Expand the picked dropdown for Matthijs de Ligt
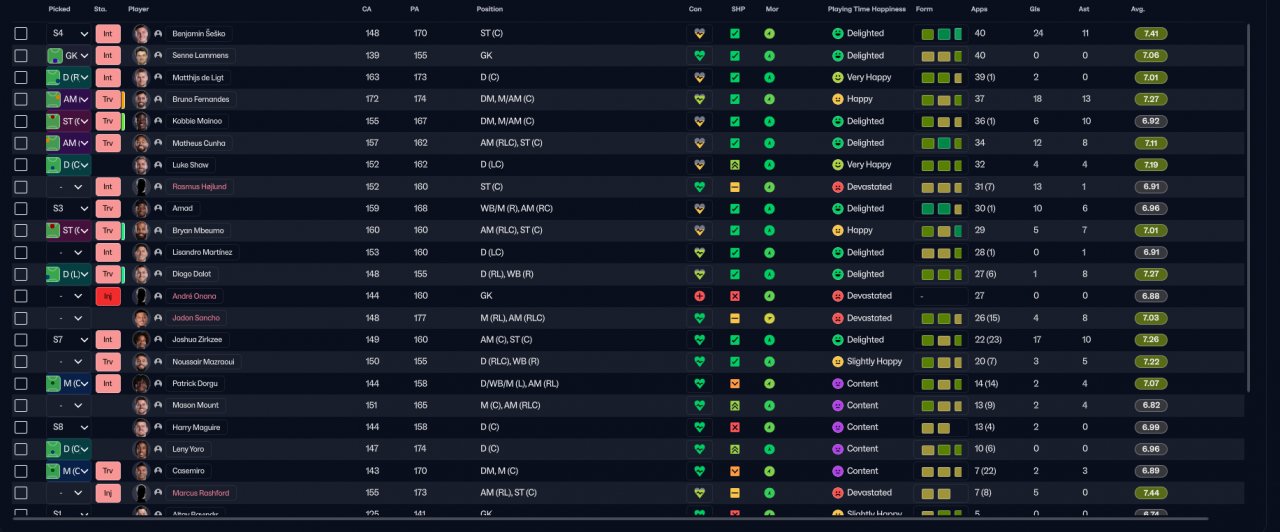Screen dimensions: 1280x532 pyautogui.click(x=68, y=77)
